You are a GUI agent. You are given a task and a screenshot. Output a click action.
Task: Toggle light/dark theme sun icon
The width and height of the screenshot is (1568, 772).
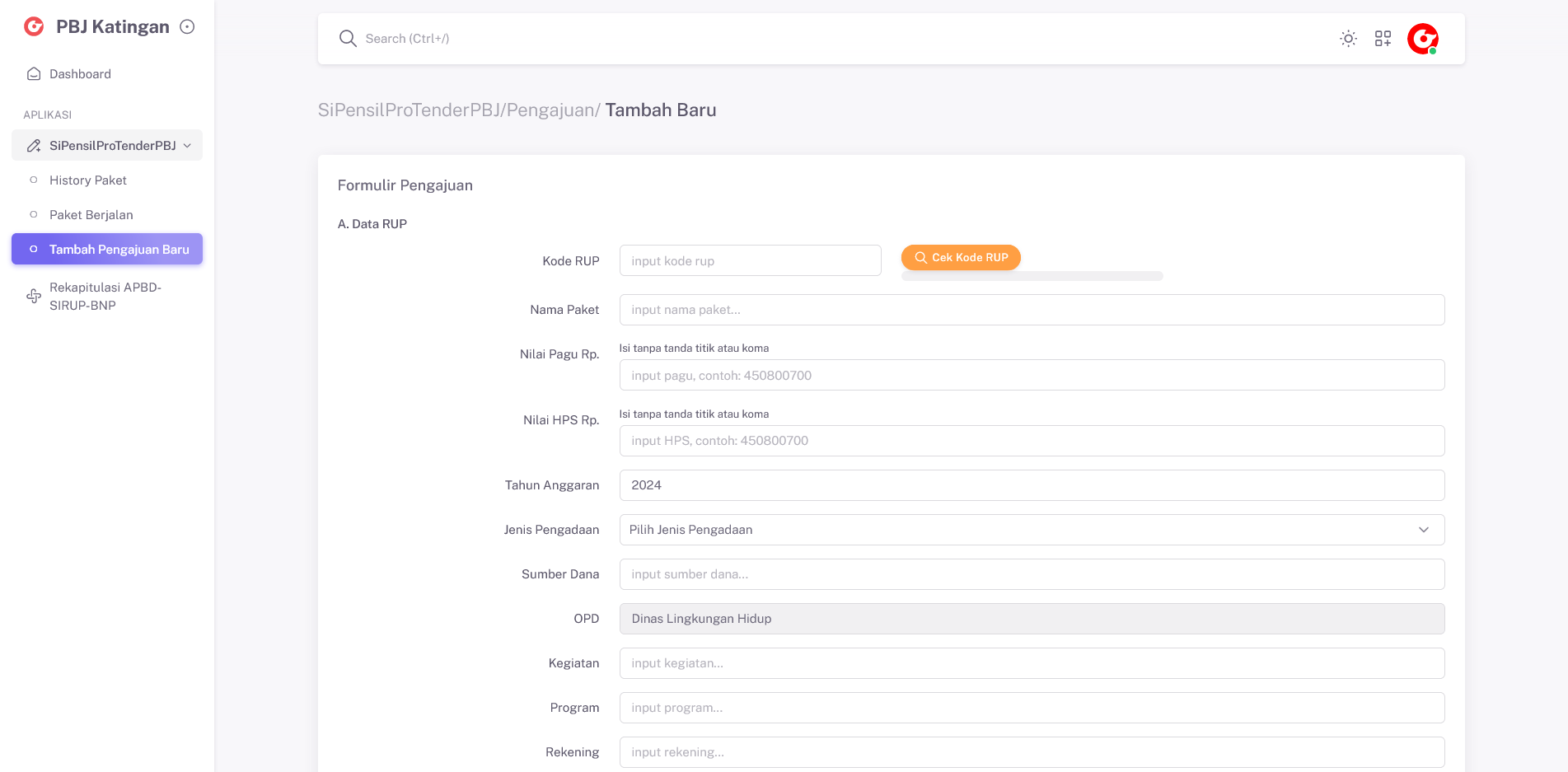[x=1348, y=39]
